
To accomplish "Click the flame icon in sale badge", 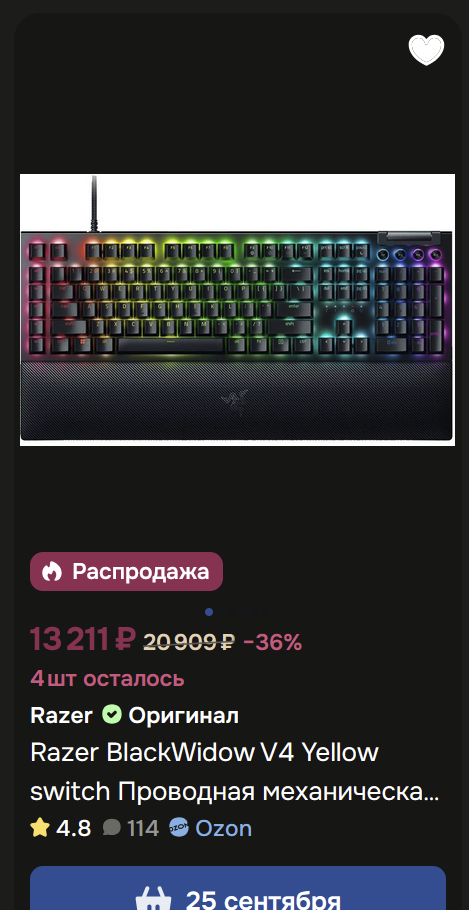I will tap(52, 572).
